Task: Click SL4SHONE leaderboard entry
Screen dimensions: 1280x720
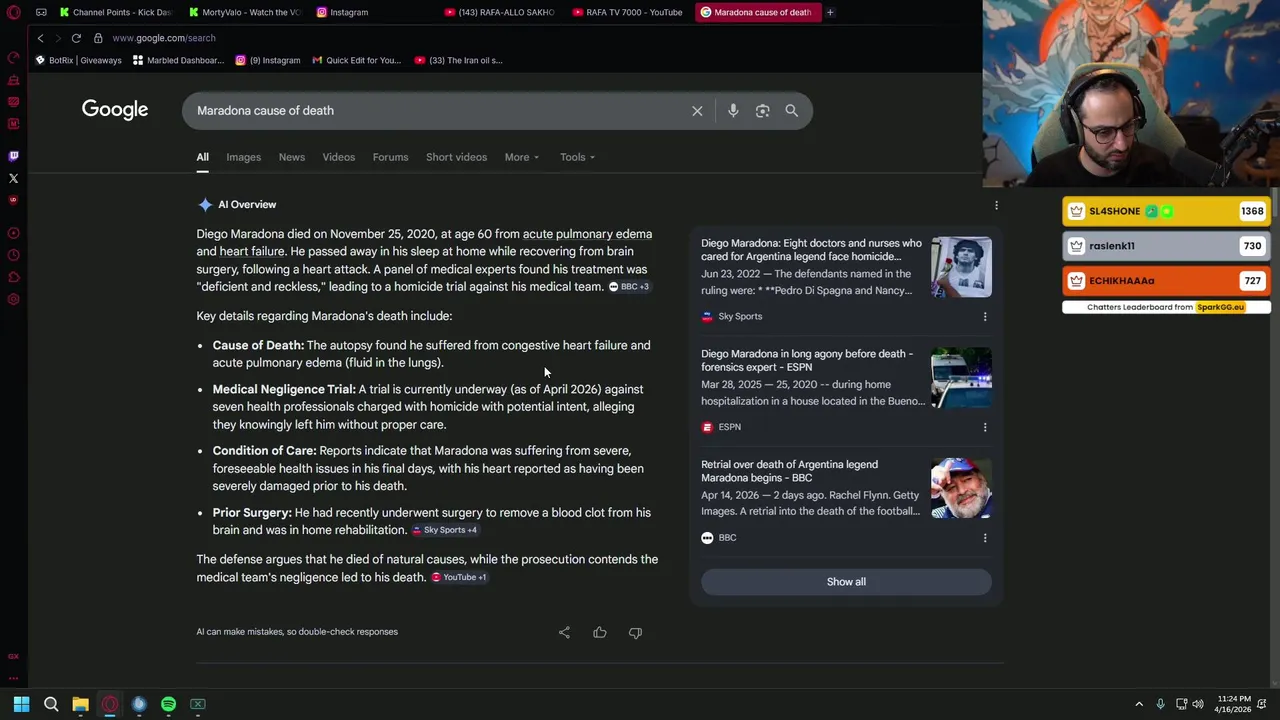Action: click(1166, 211)
